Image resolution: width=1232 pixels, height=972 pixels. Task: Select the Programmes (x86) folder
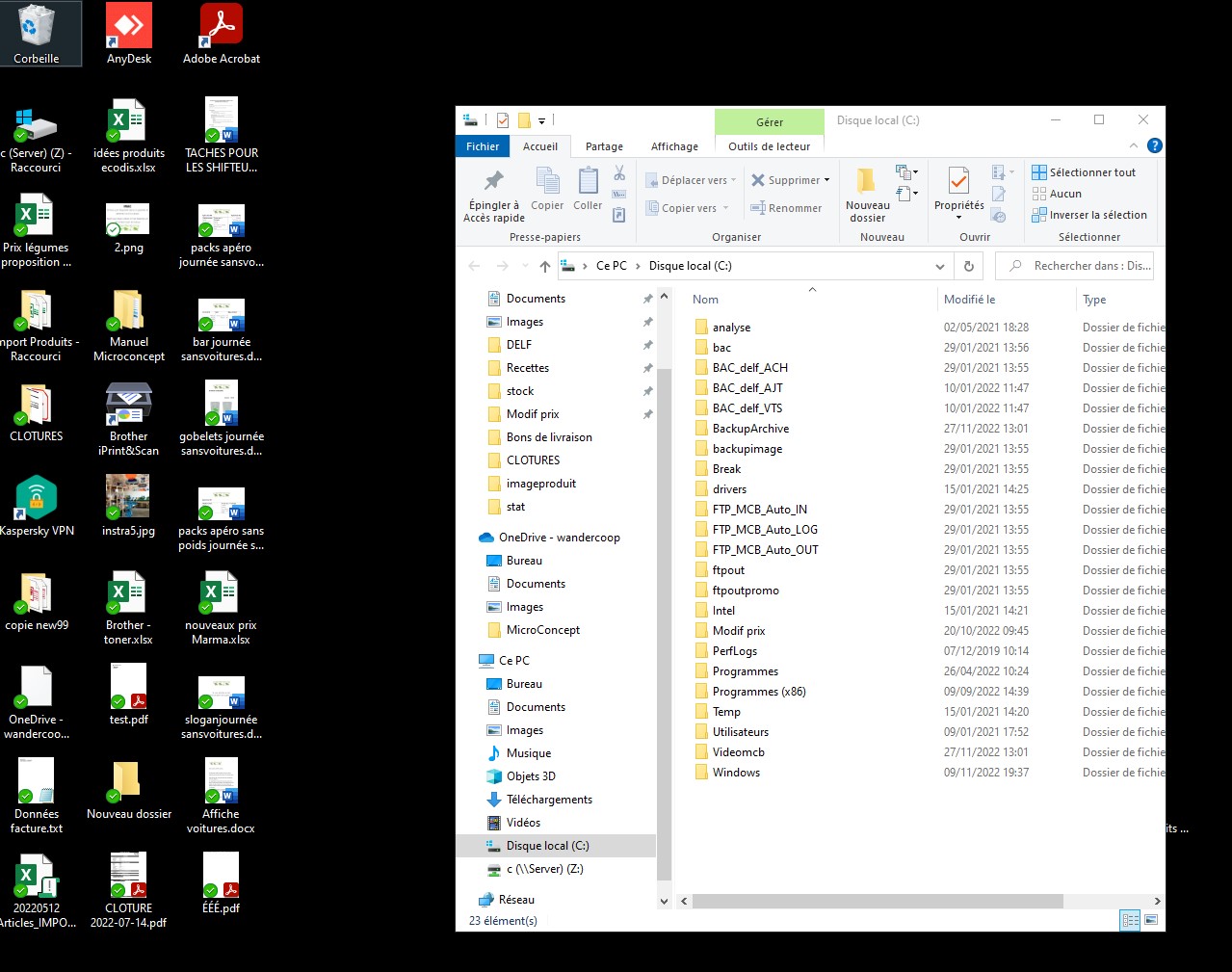coord(759,692)
